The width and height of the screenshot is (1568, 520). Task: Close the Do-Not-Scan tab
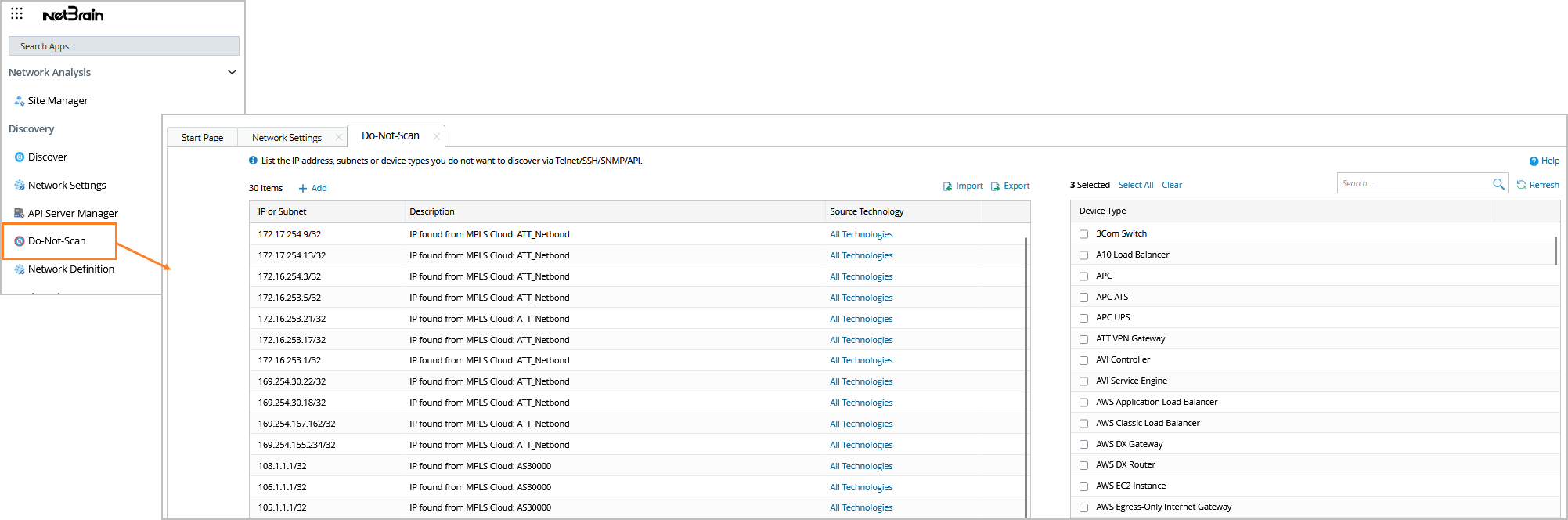[x=436, y=136]
